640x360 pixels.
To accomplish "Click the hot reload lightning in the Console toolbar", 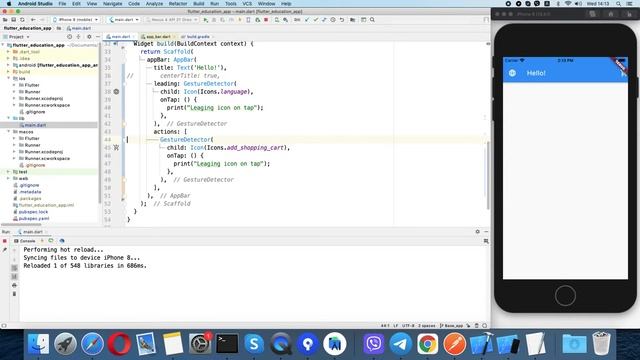I will point(42,241).
